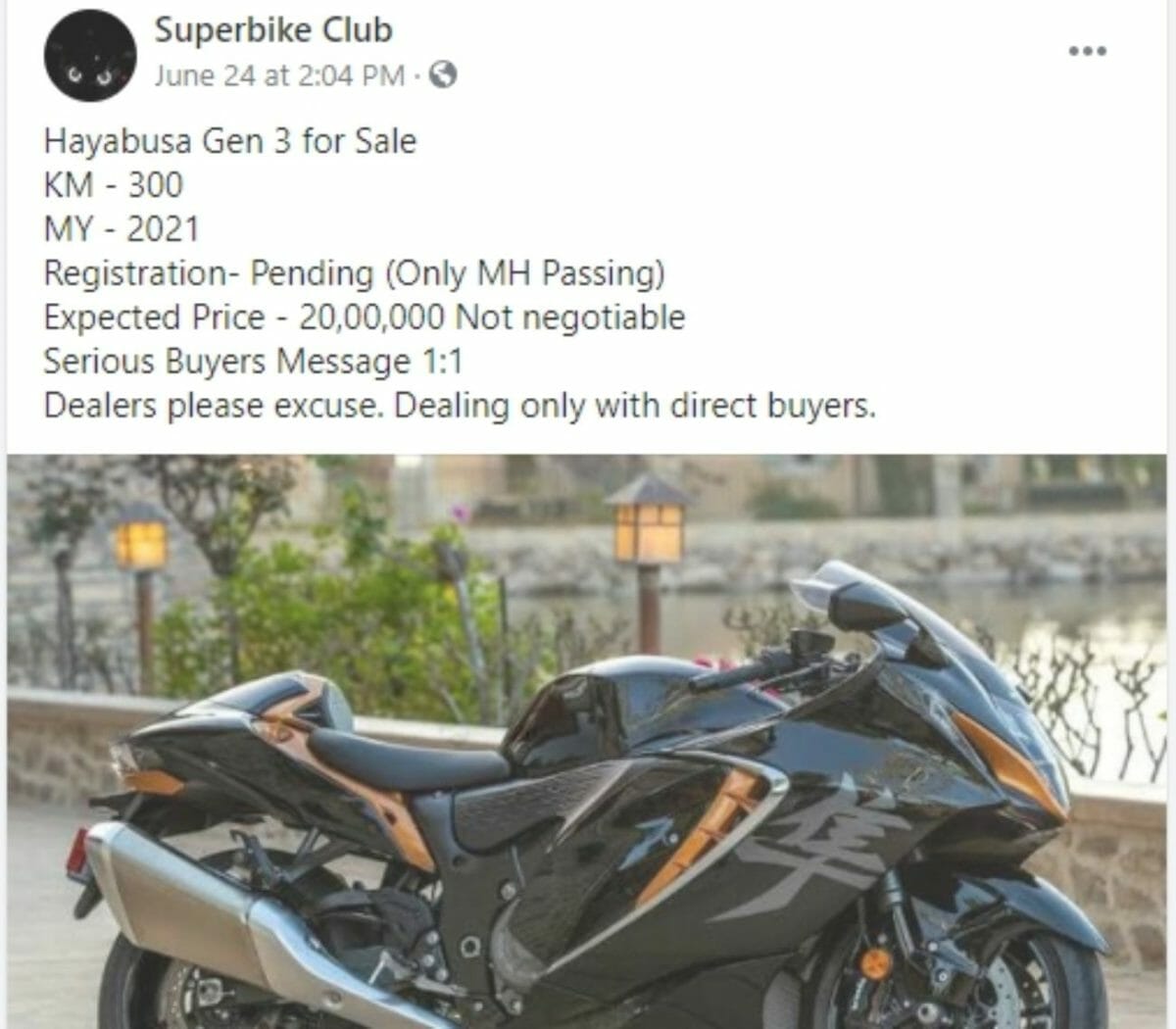
Task: Open the Superbike Club profile avatar
Action: [89, 57]
